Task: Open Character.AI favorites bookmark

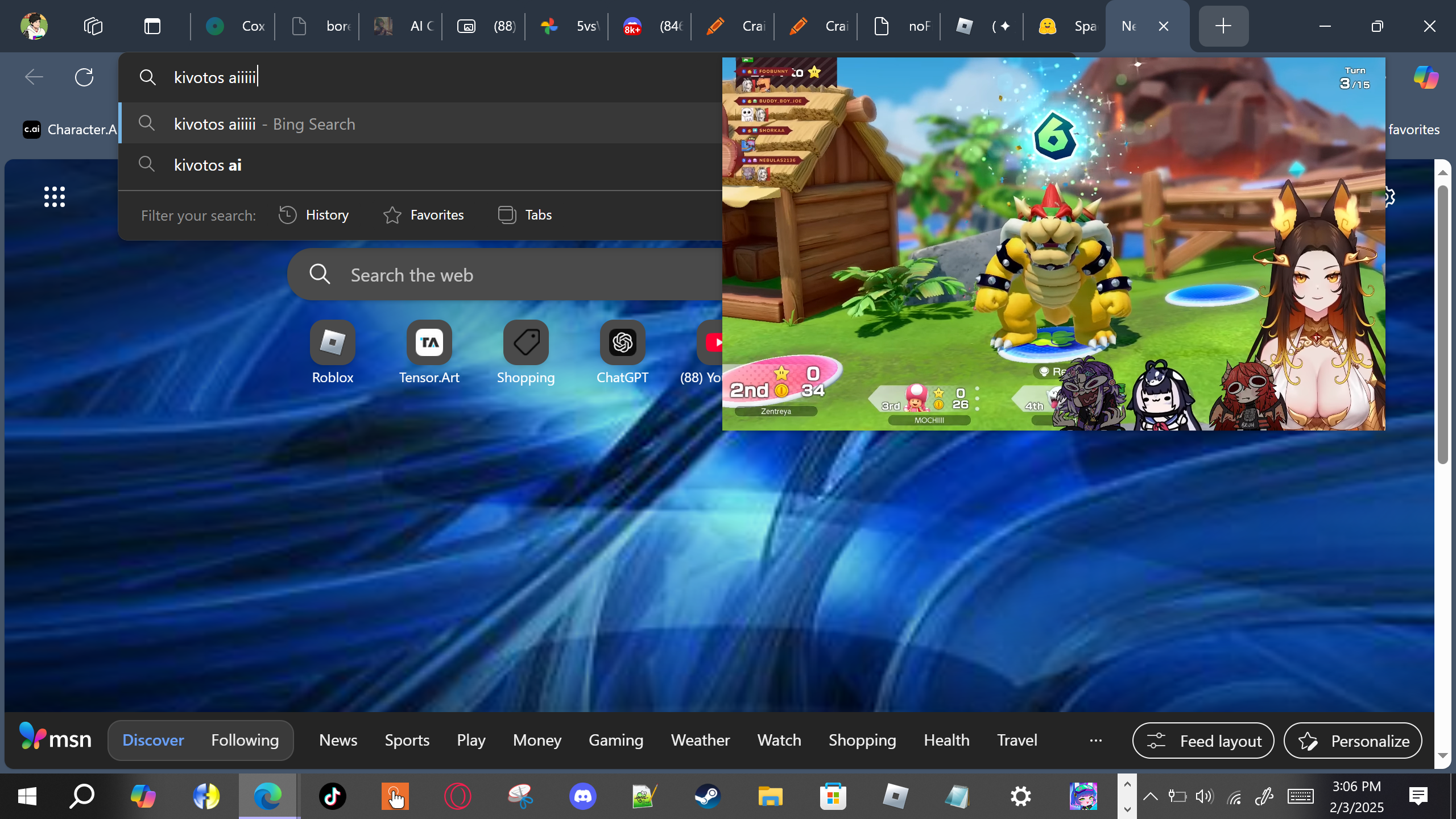Action: tap(69, 130)
